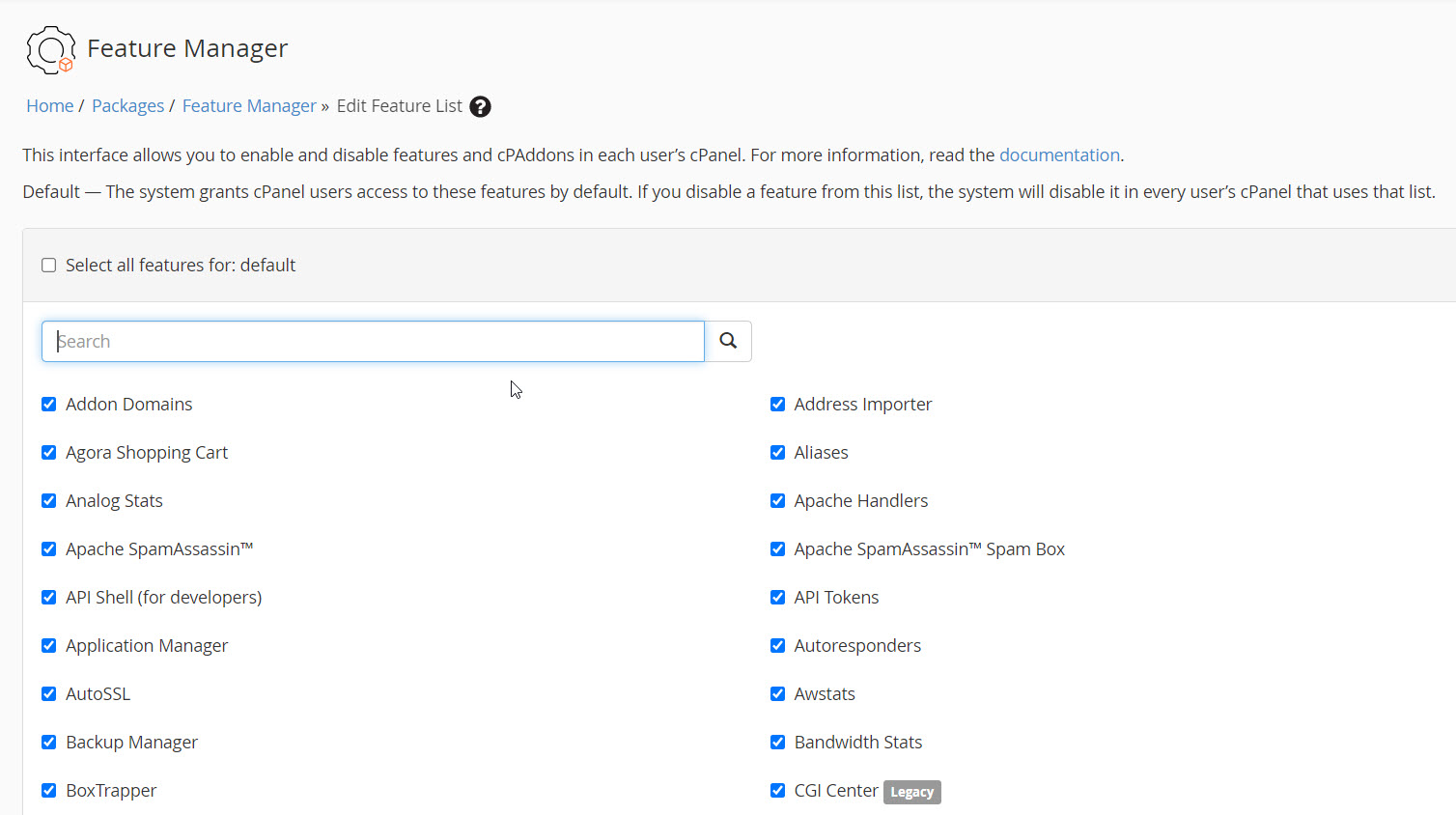Uncheck the Address Importer feature

point(777,405)
